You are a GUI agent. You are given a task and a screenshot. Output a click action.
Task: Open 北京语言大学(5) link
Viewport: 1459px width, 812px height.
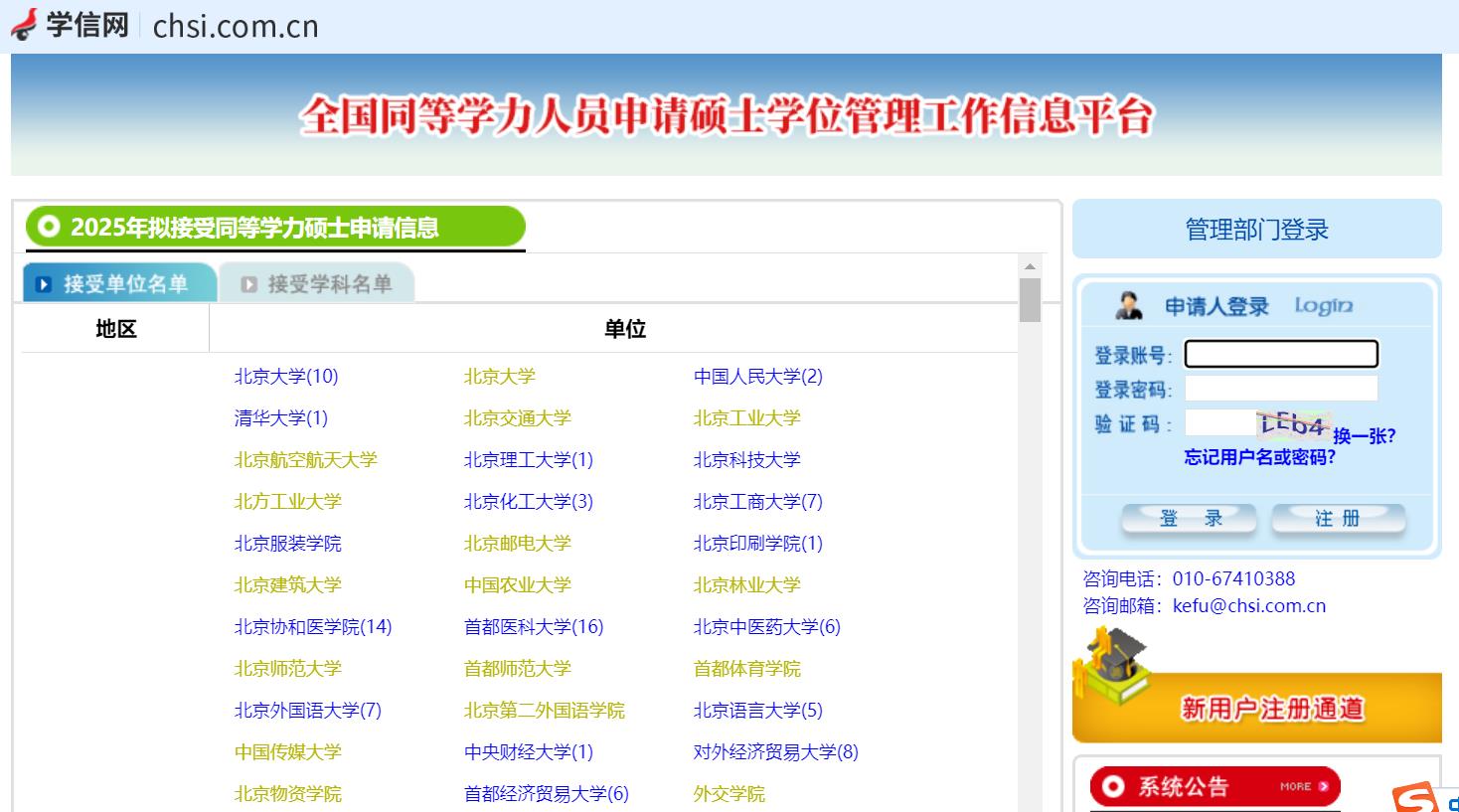coord(758,711)
